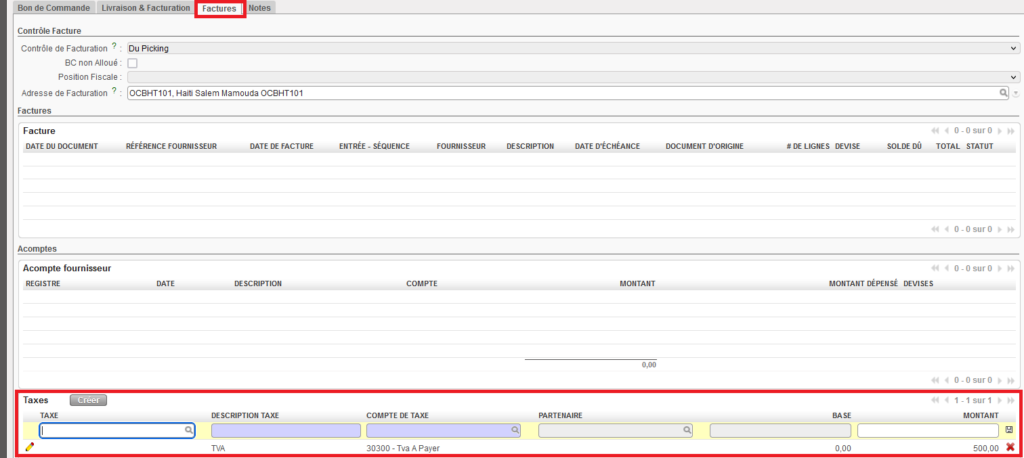Viewport: 1024px width, 458px height.
Task: Go to next page in Taxes list
Action: (998, 400)
